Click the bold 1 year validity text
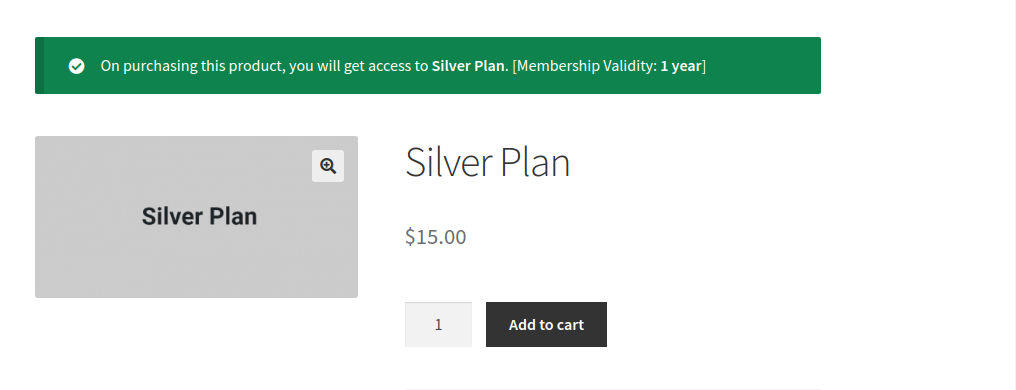 pyautogui.click(x=681, y=66)
